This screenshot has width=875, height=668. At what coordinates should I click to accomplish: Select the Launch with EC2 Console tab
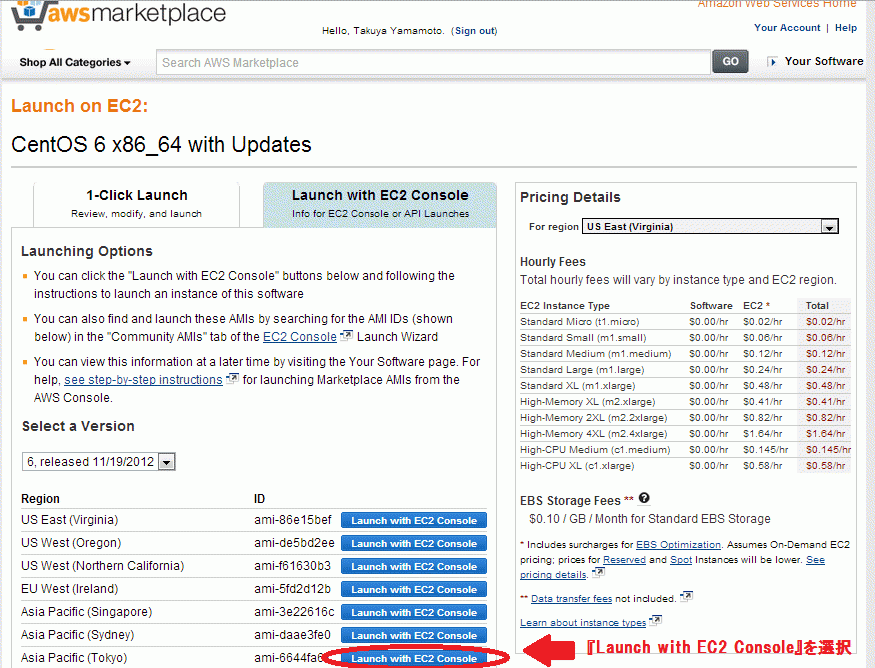(x=380, y=204)
